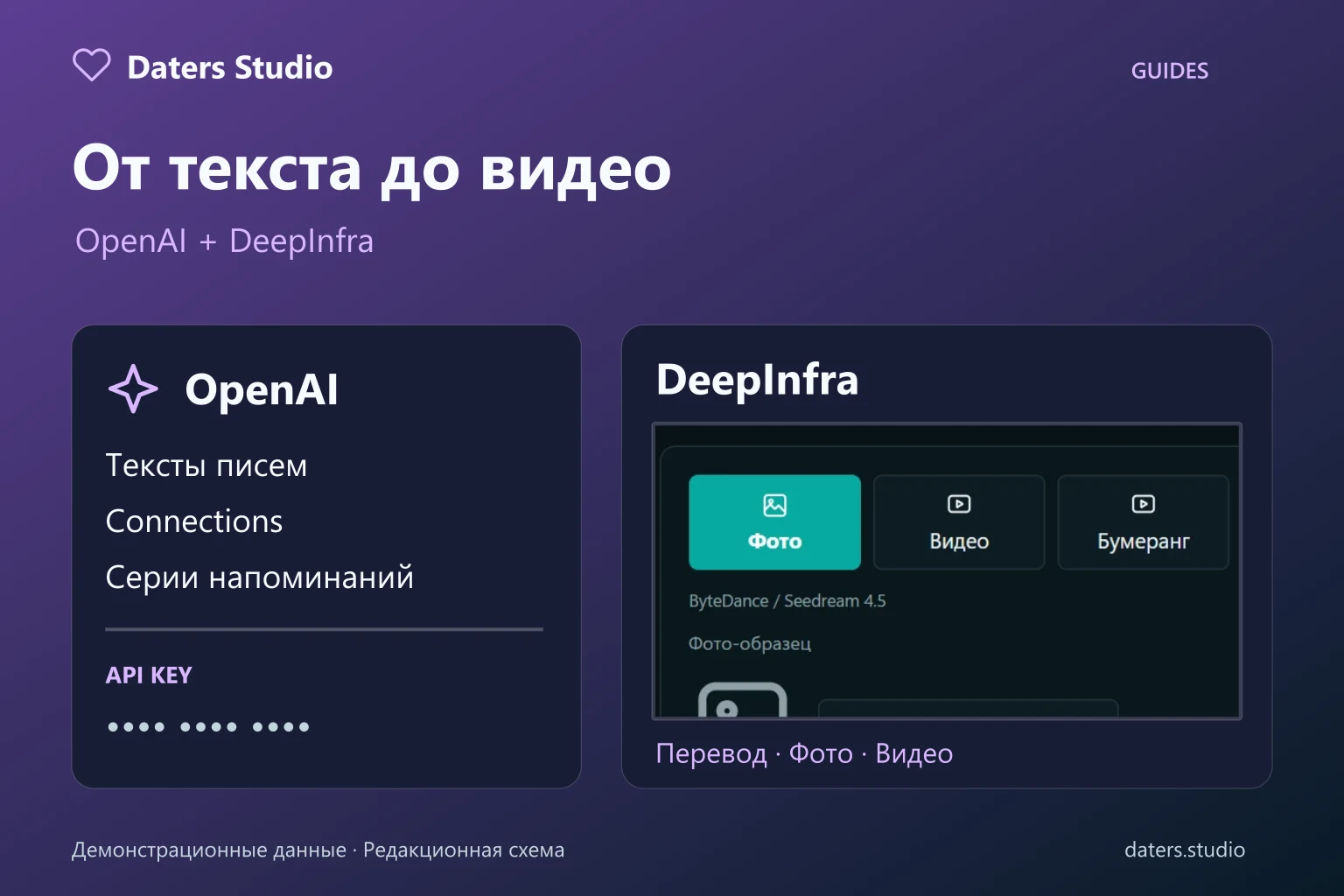Click the DeepInfra card heading

pos(758,380)
